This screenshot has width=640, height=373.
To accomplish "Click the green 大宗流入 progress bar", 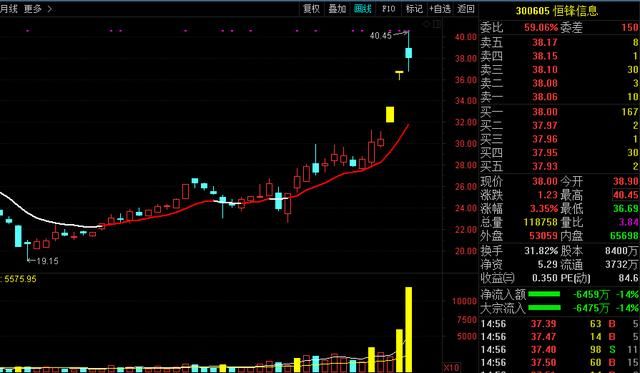I will (x=544, y=308).
